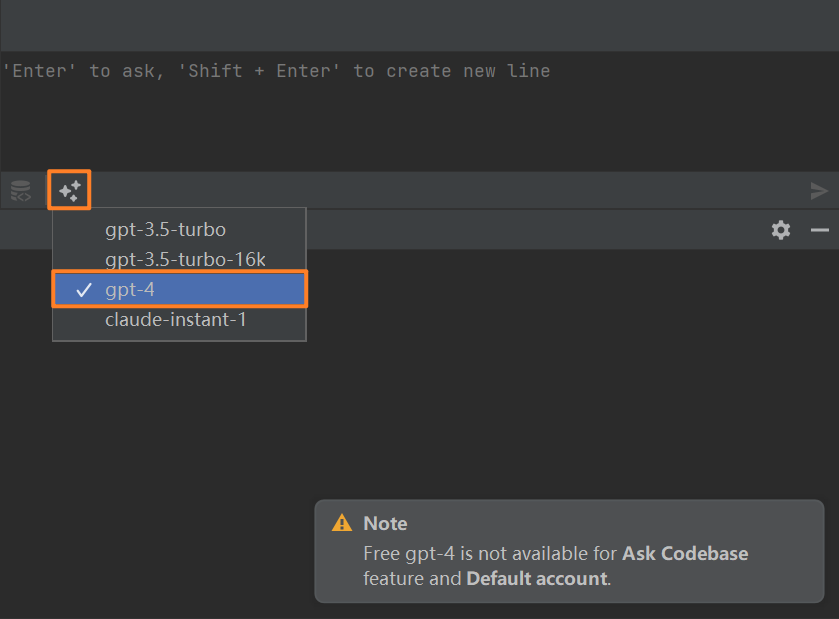Open the sparkle model selector icon
The image size is (839, 619).
point(70,190)
